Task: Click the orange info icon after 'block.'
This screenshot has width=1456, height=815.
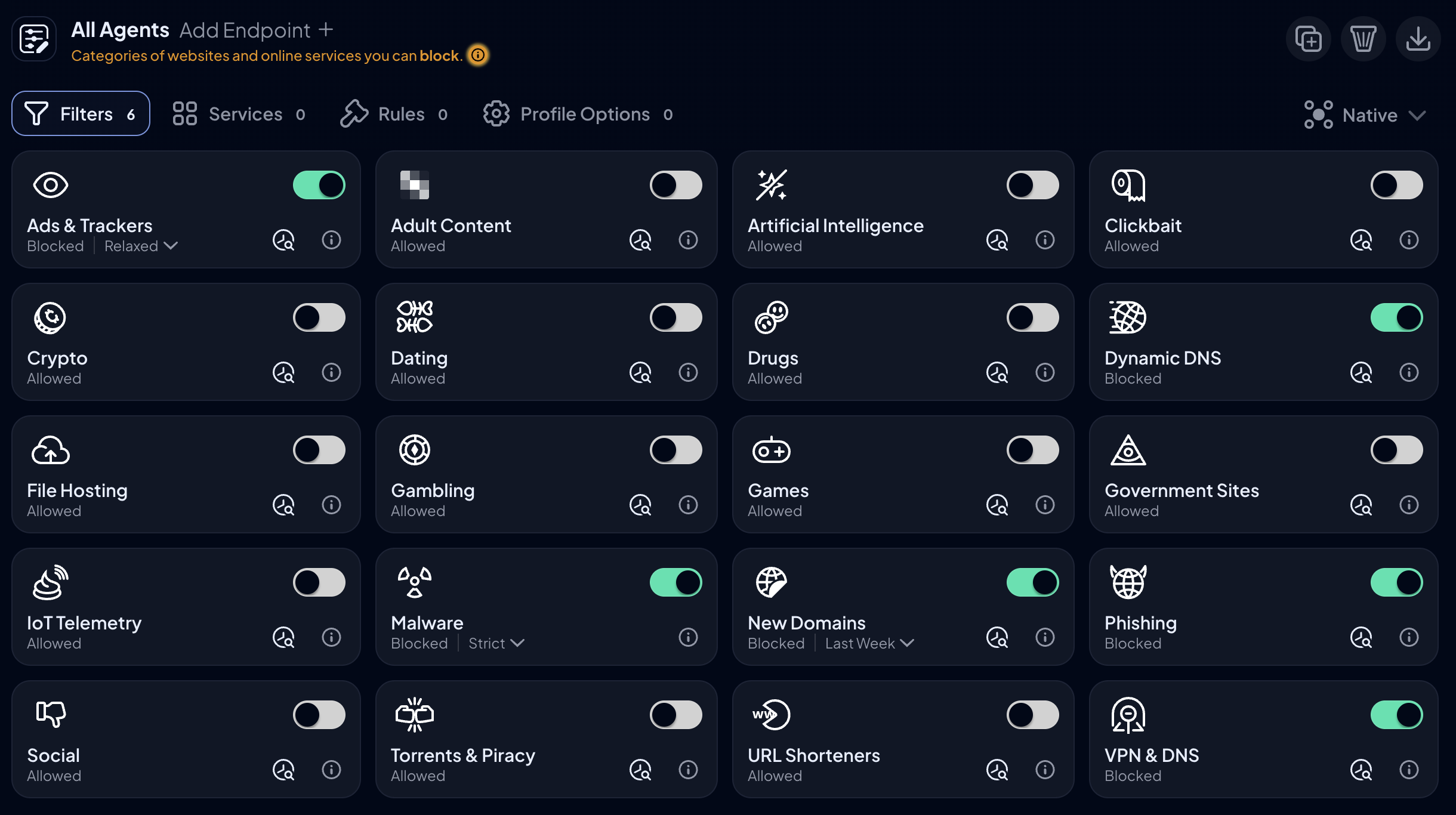Action: (x=478, y=55)
